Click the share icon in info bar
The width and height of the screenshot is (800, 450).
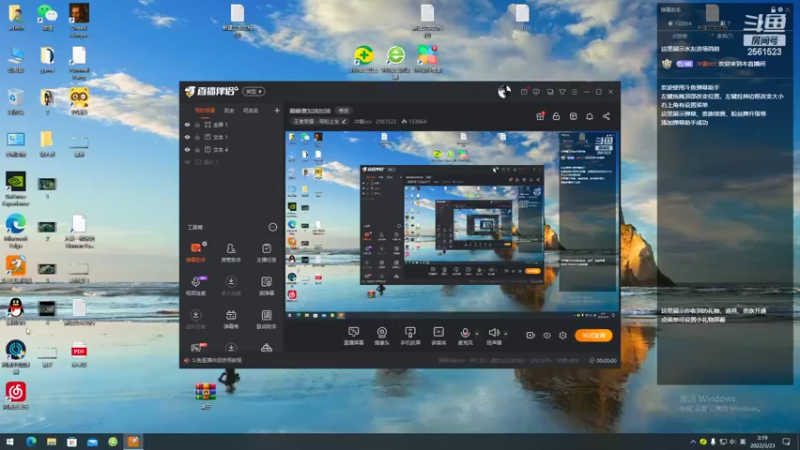(x=606, y=116)
